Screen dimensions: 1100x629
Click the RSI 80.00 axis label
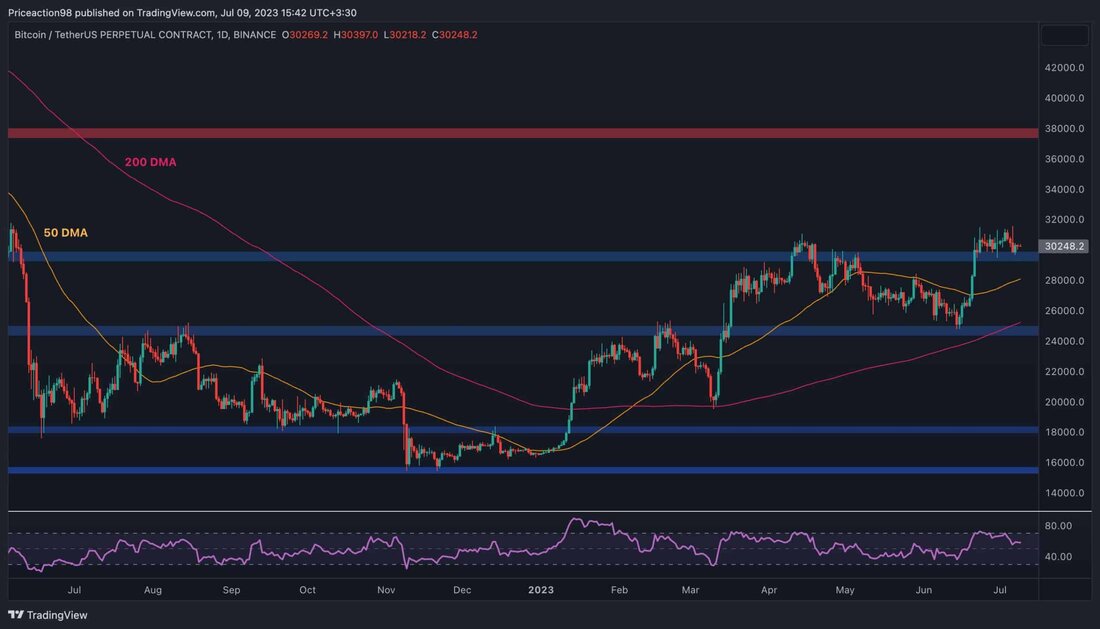click(x=1058, y=526)
